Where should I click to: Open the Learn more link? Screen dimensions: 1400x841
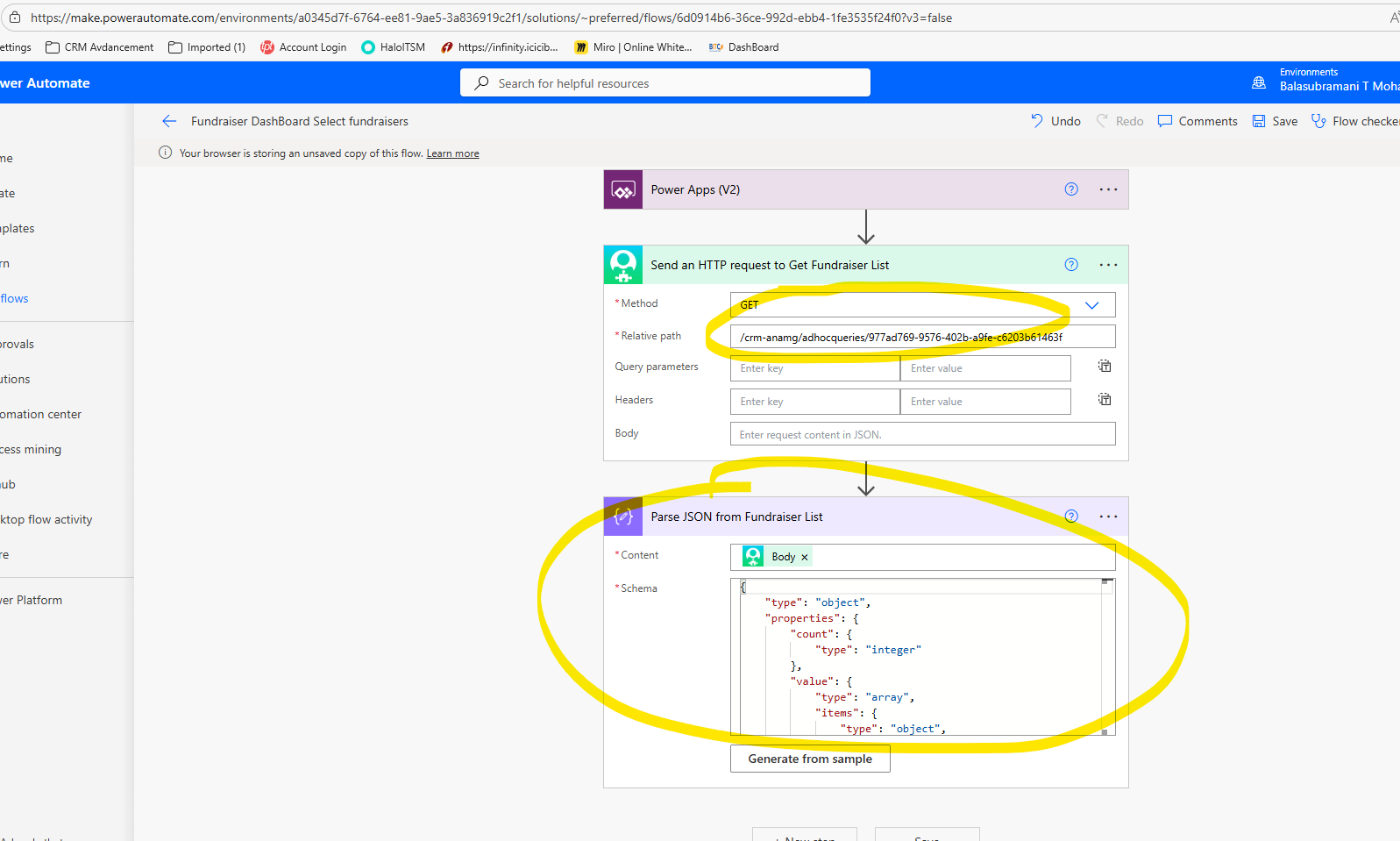[452, 153]
